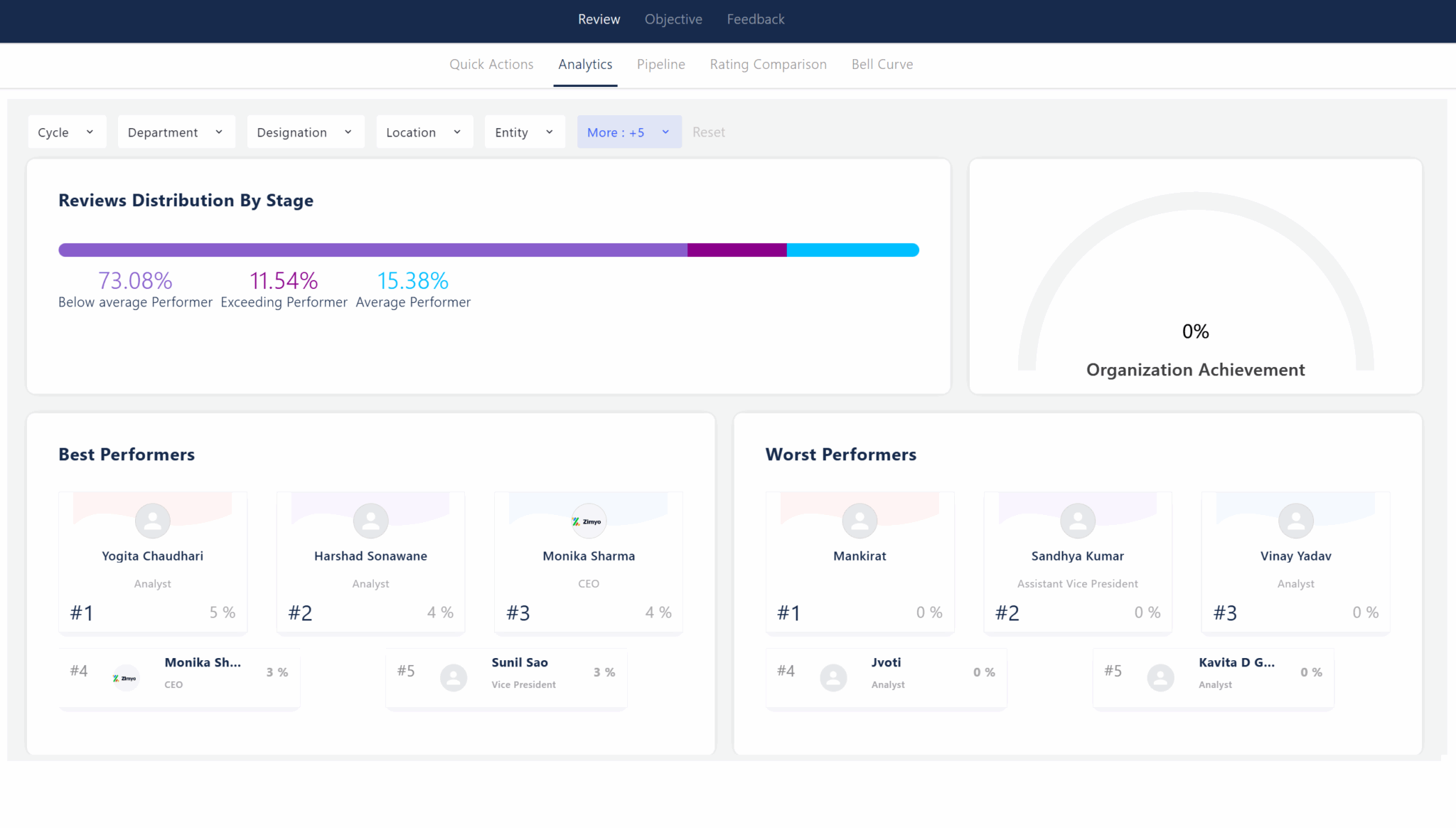Go to the Objective section in the top navigation
The height and width of the screenshot is (828, 1456).
click(673, 19)
